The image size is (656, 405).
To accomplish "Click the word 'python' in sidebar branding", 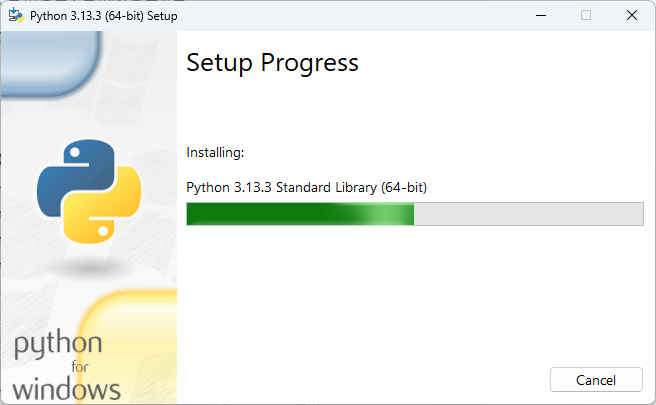I will pos(58,346).
